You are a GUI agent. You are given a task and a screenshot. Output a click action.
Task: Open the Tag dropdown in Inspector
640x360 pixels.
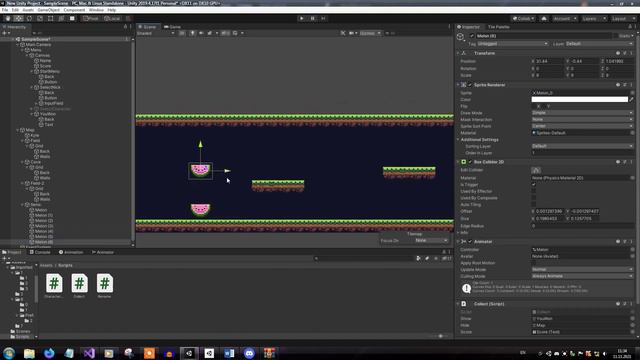[512, 44]
